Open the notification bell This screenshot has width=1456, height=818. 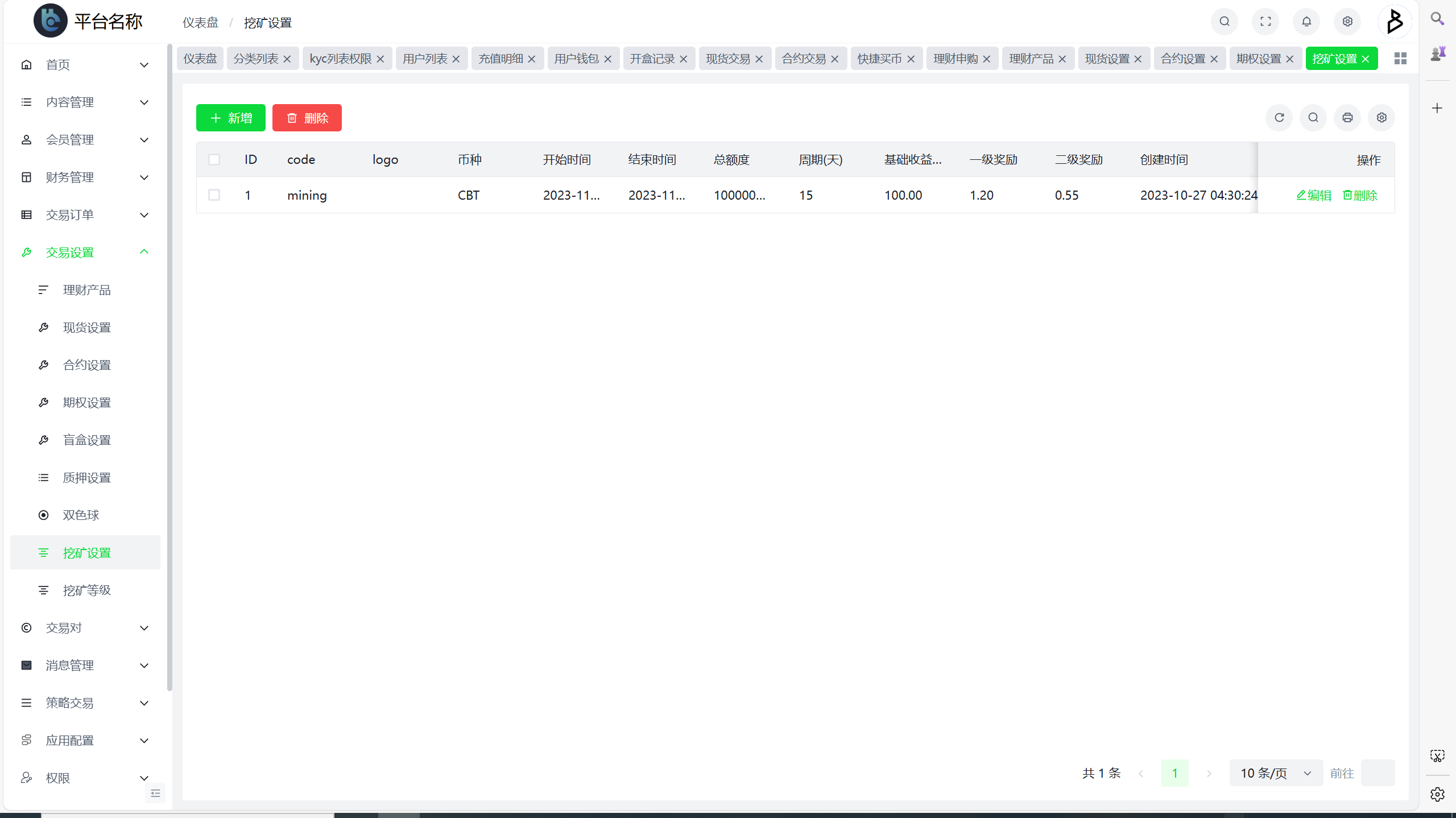click(1306, 21)
